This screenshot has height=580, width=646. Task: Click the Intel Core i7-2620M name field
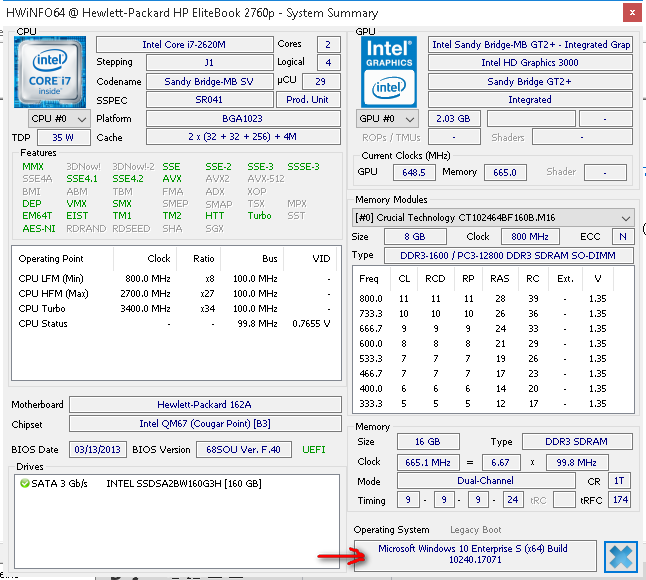tap(184, 44)
